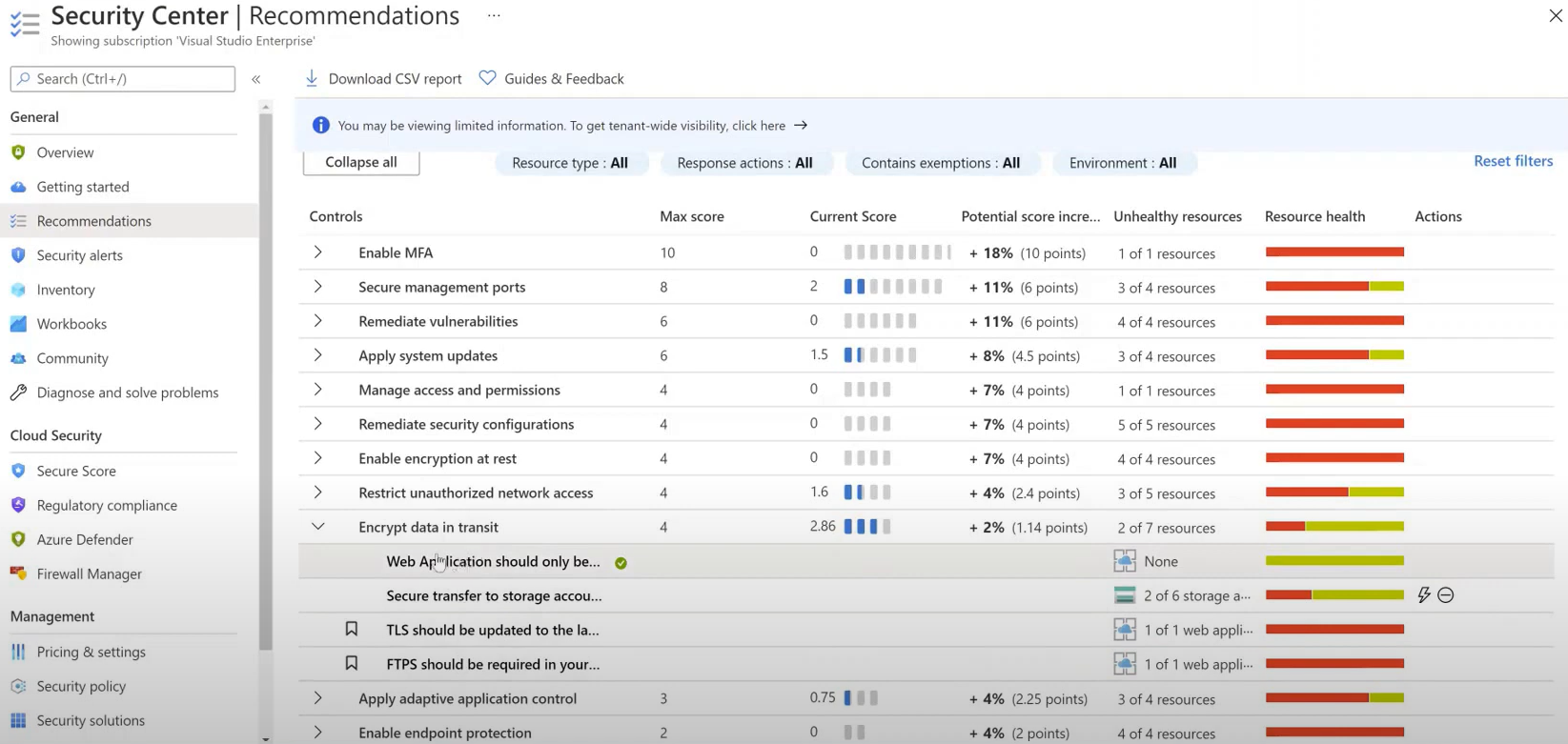Image resolution: width=1568 pixels, height=744 pixels.
Task: Open Regulatory compliance from the sidebar
Action: pyautogui.click(x=107, y=505)
